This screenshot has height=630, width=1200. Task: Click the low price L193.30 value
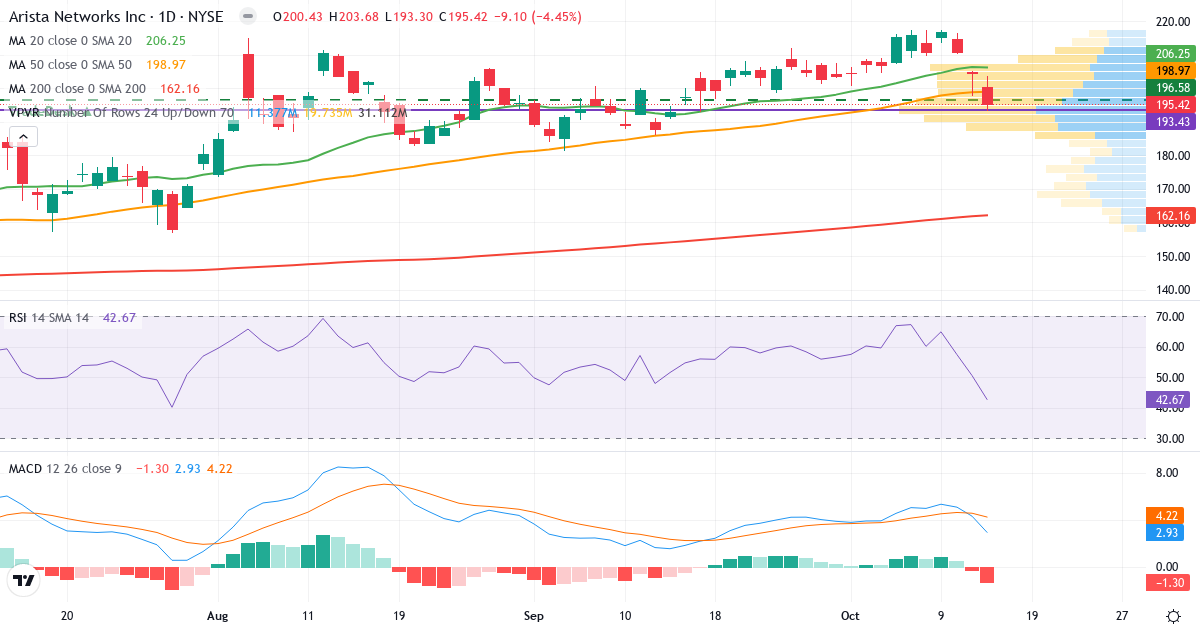tap(411, 17)
